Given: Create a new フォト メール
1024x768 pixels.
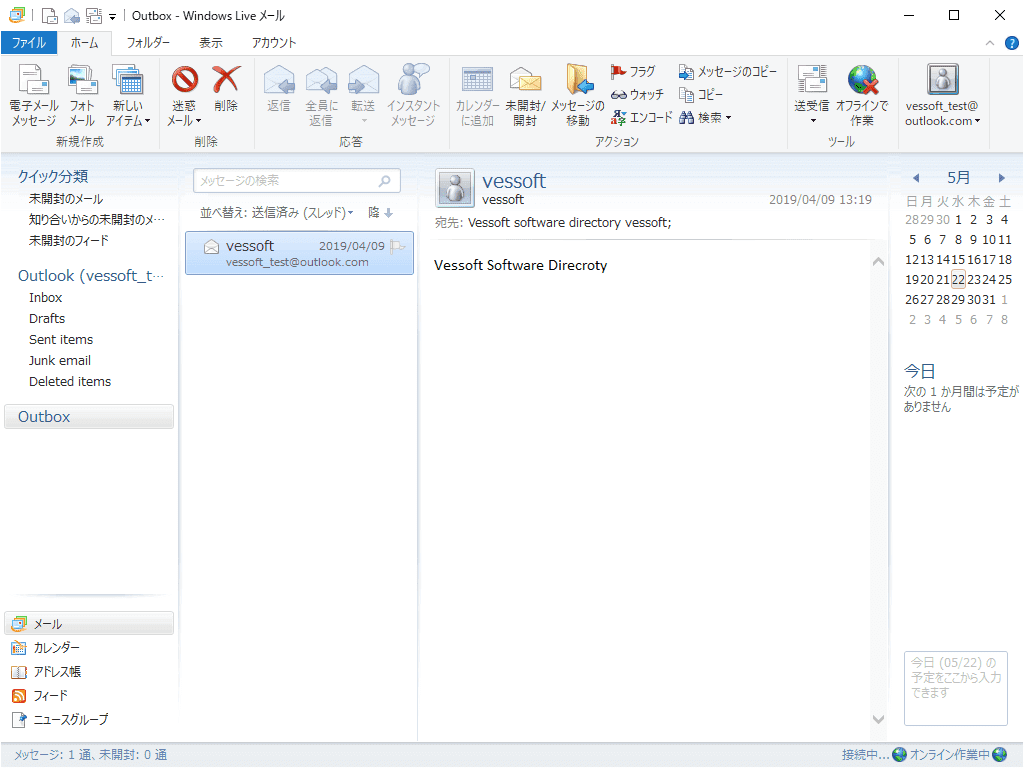Looking at the screenshot, I should point(82,95).
